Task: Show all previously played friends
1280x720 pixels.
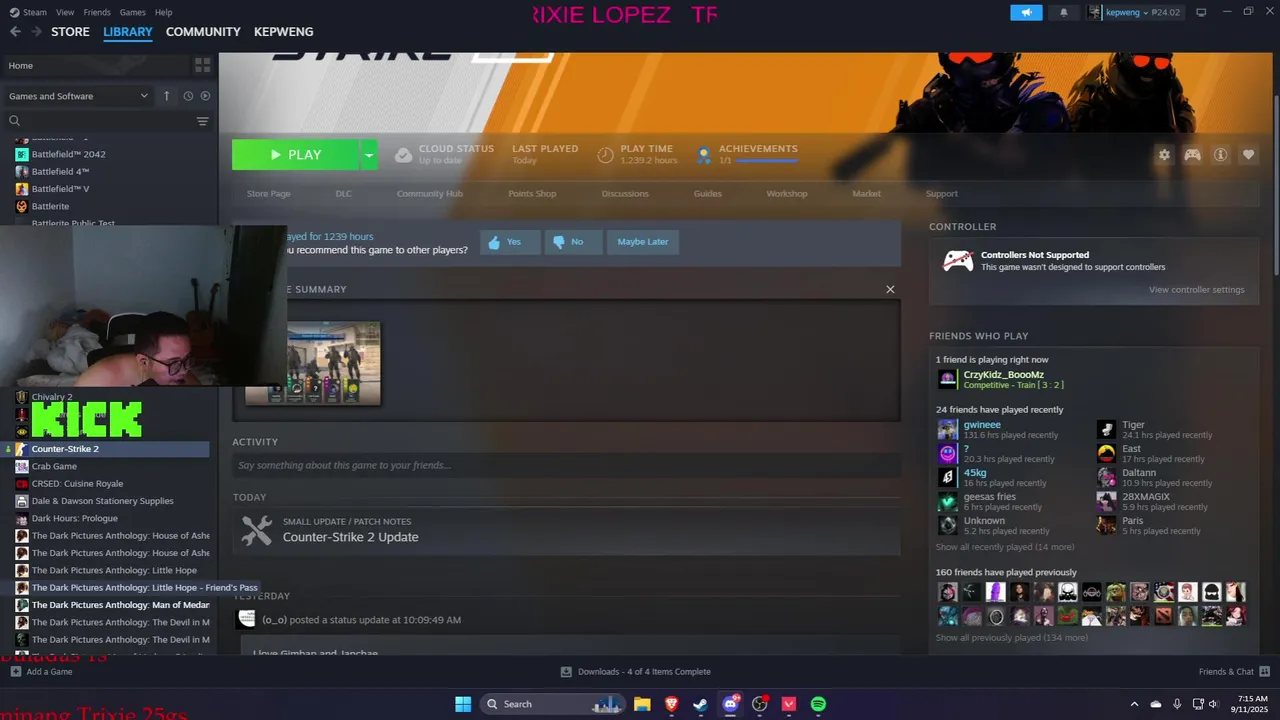Action: 1011,638
